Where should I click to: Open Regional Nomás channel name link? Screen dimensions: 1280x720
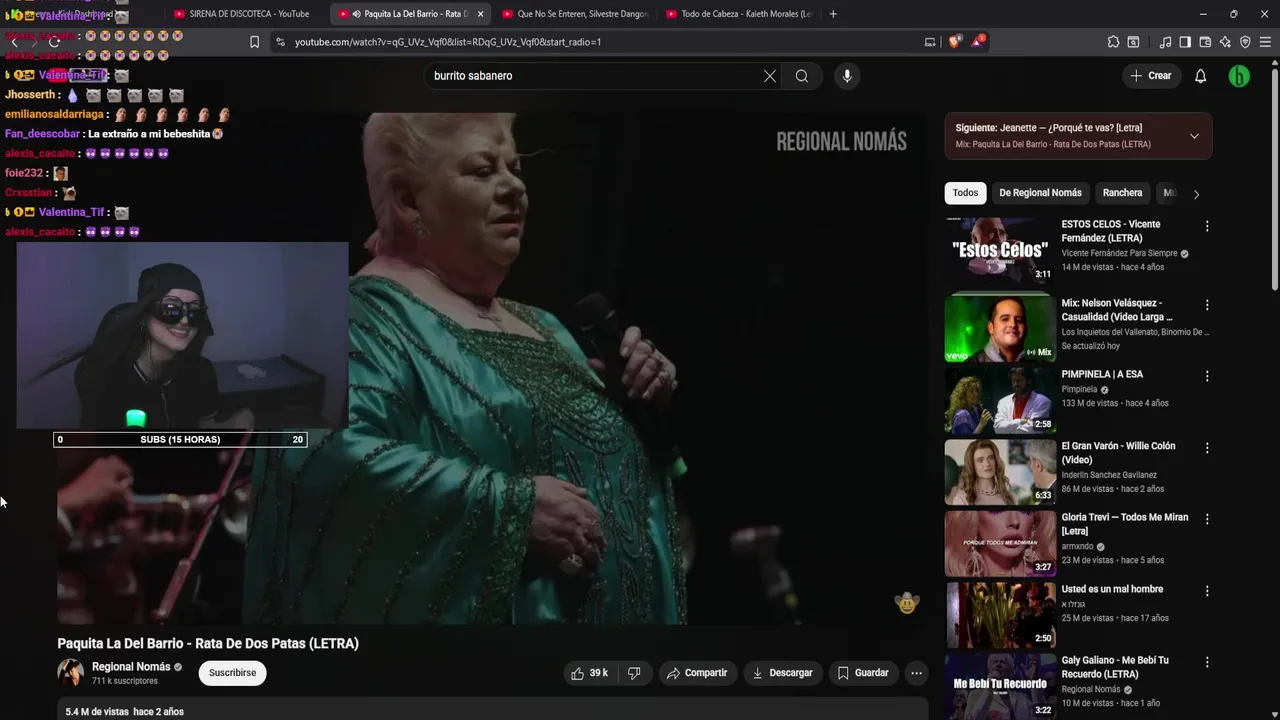coord(131,667)
